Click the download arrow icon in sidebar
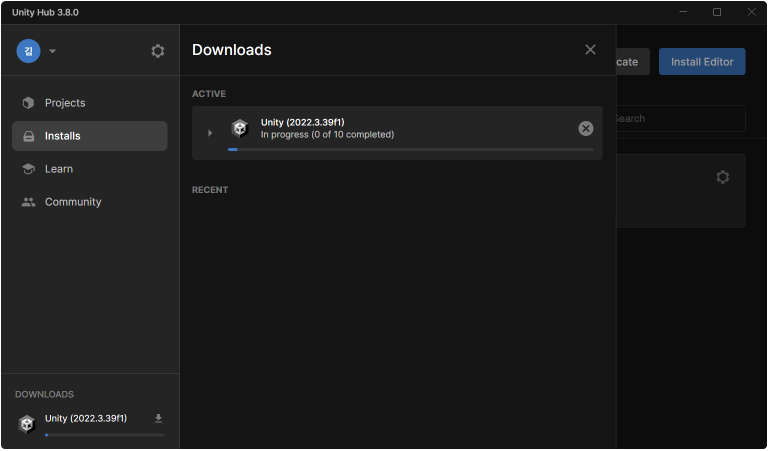The width and height of the screenshot is (769, 451). point(158,418)
